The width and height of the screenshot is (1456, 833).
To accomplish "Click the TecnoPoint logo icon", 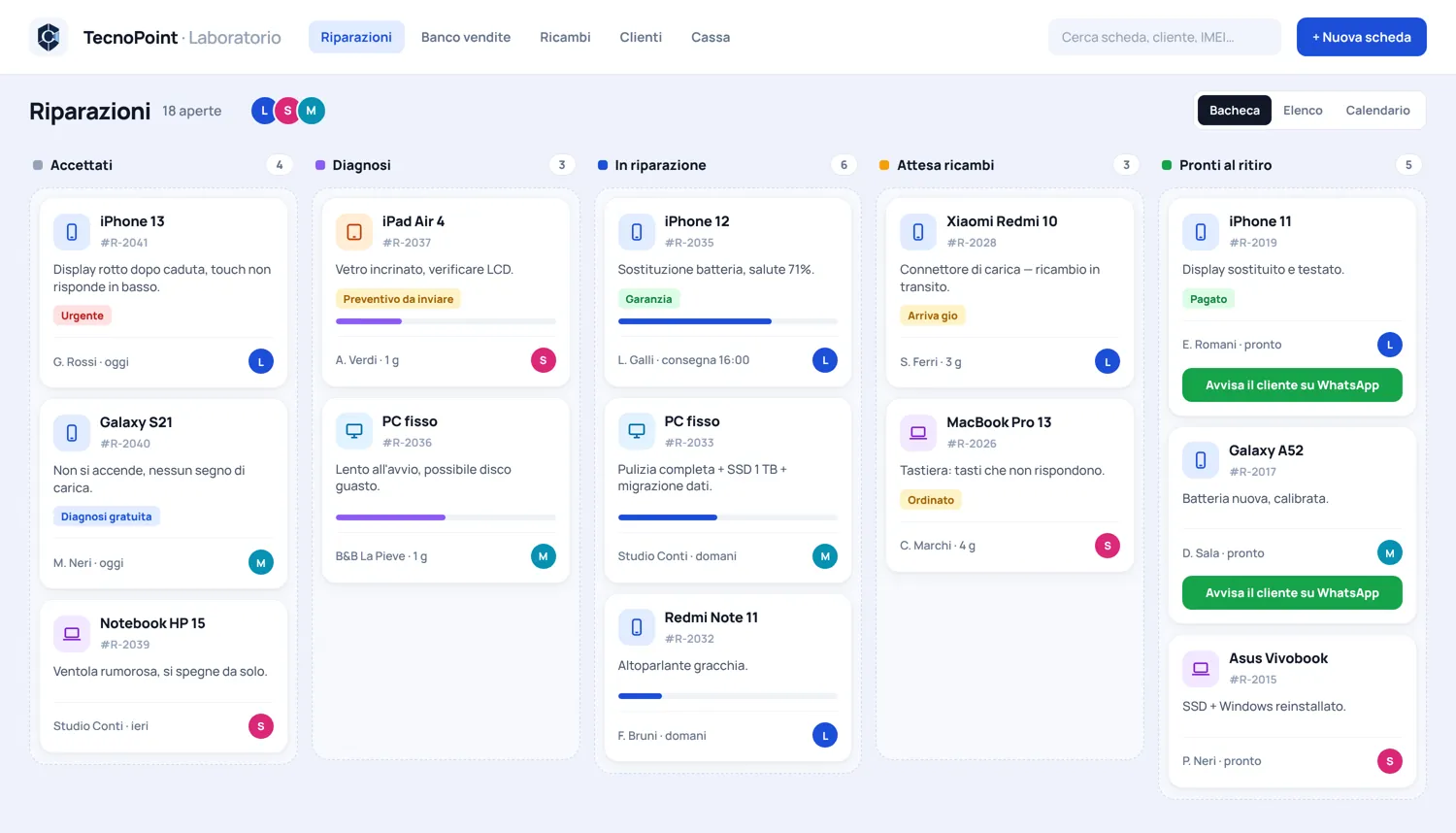I will coord(49,37).
